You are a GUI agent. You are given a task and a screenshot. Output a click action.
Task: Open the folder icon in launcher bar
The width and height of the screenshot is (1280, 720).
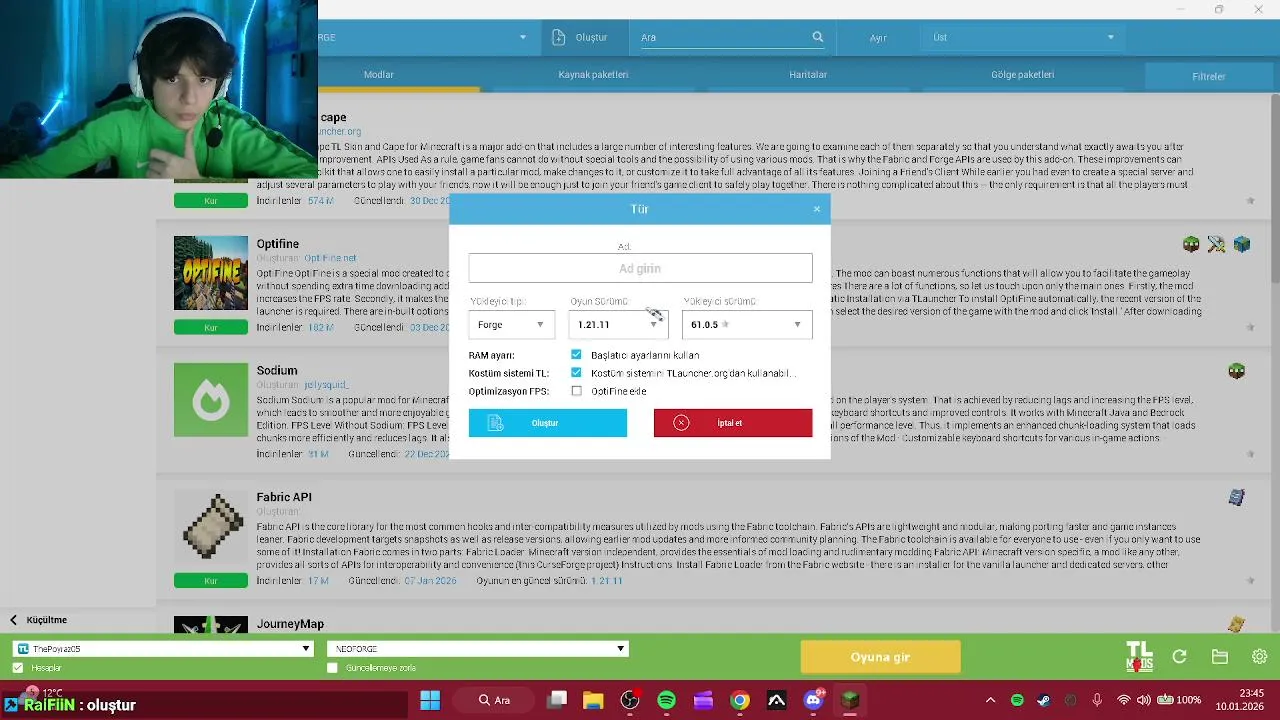[1220, 657]
